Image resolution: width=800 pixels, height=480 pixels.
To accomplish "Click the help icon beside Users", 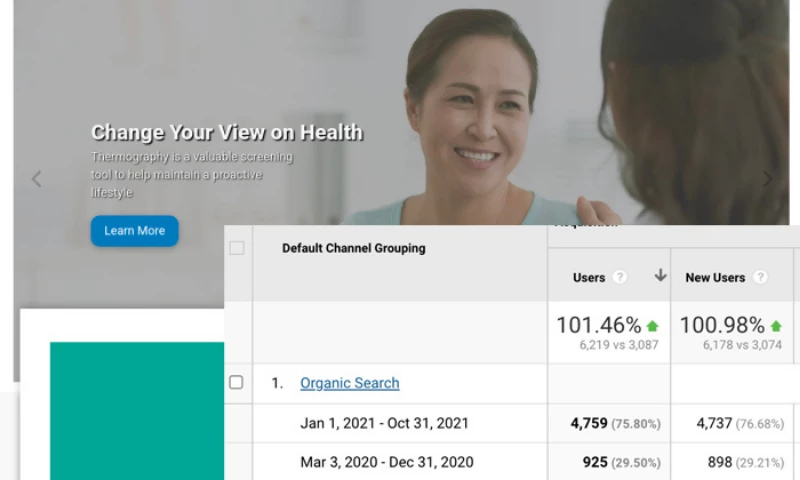I will click(x=620, y=277).
